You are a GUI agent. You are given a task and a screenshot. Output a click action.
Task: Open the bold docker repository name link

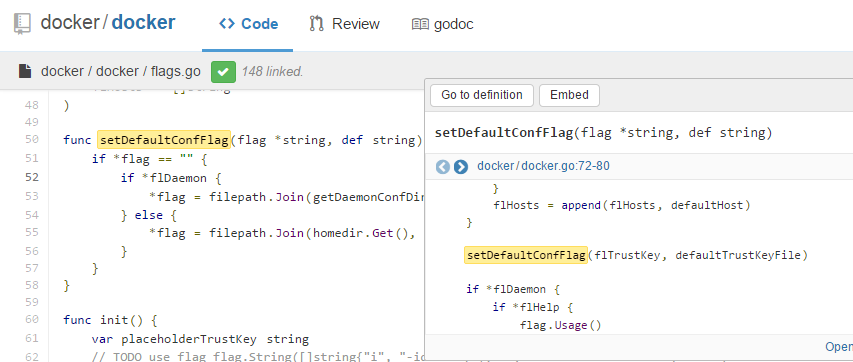144,23
